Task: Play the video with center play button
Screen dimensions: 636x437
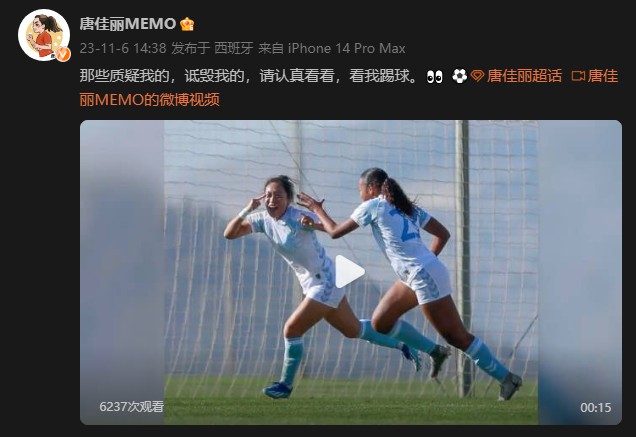Action: [x=349, y=272]
